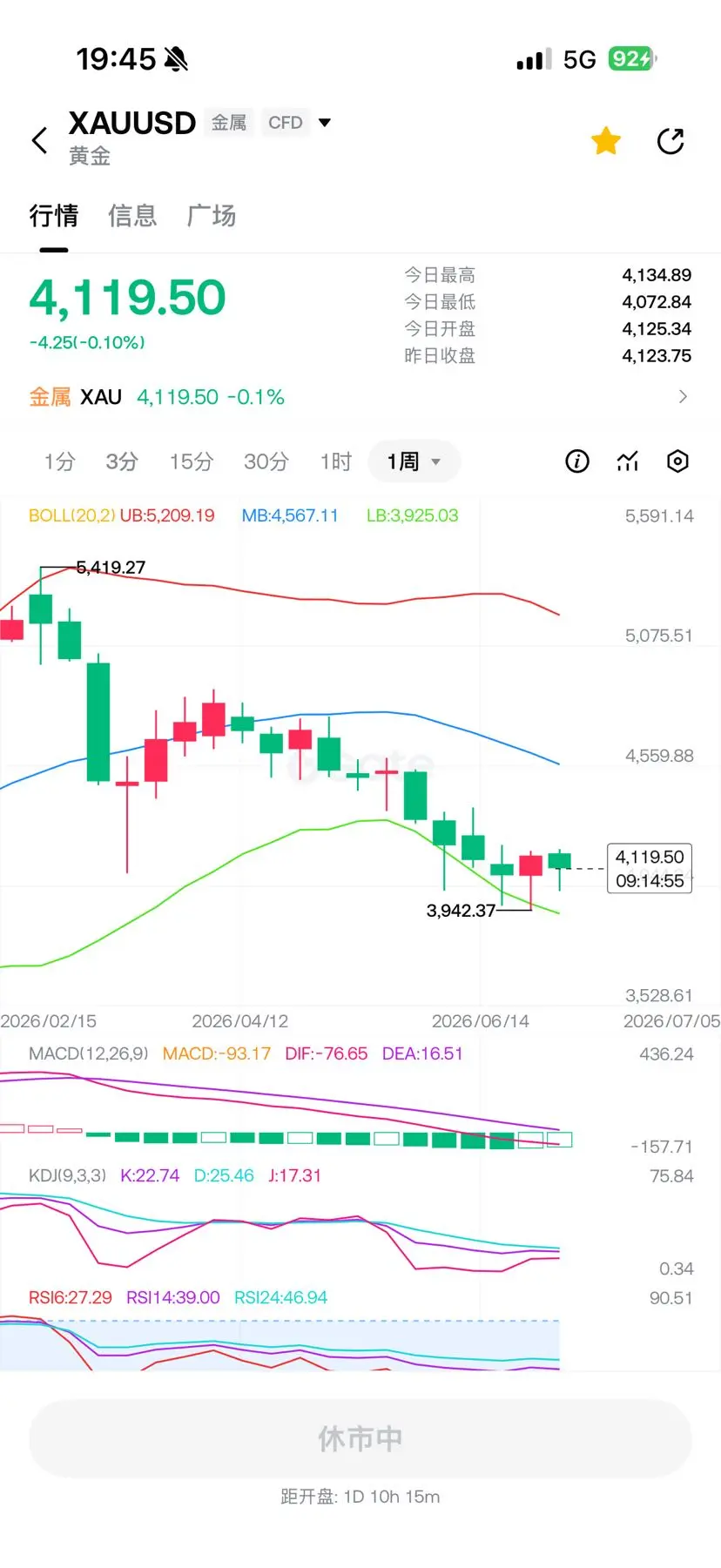Open the 1周 timeframe dropdown
The width and height of the screenshot is (721, 1568).
point(414,461)
